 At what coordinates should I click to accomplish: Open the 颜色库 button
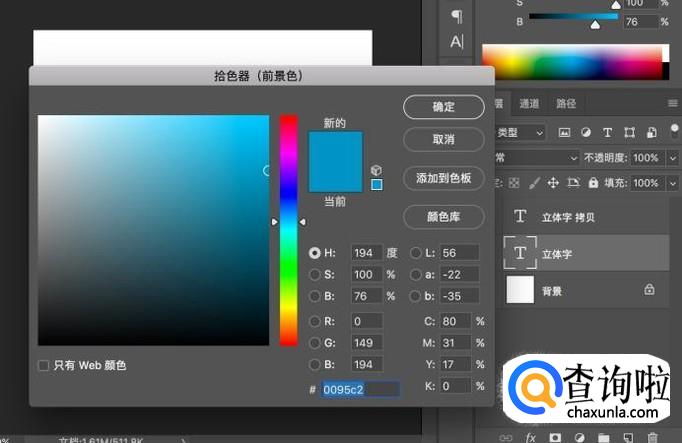coord(444,216)
